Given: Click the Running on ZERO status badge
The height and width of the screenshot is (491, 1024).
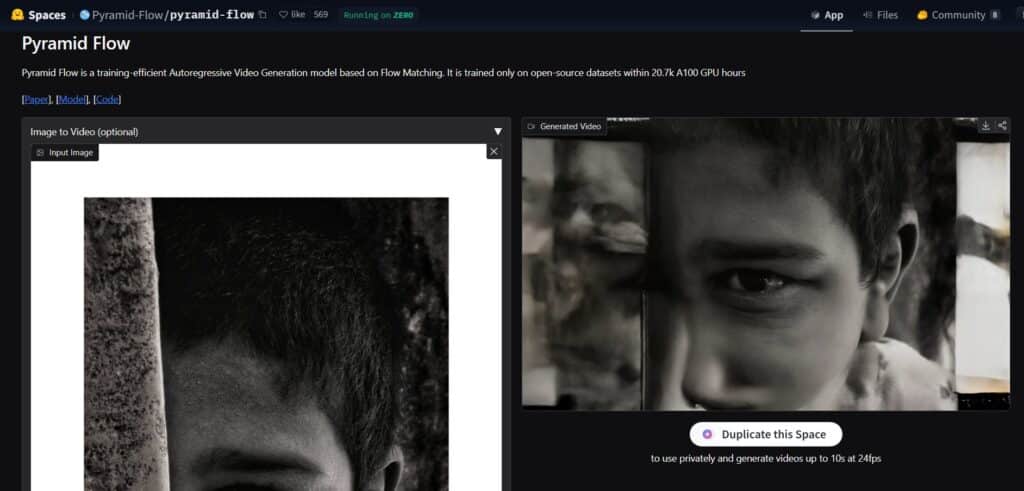Looking at the screenshot, I should [x=378, y=15].
